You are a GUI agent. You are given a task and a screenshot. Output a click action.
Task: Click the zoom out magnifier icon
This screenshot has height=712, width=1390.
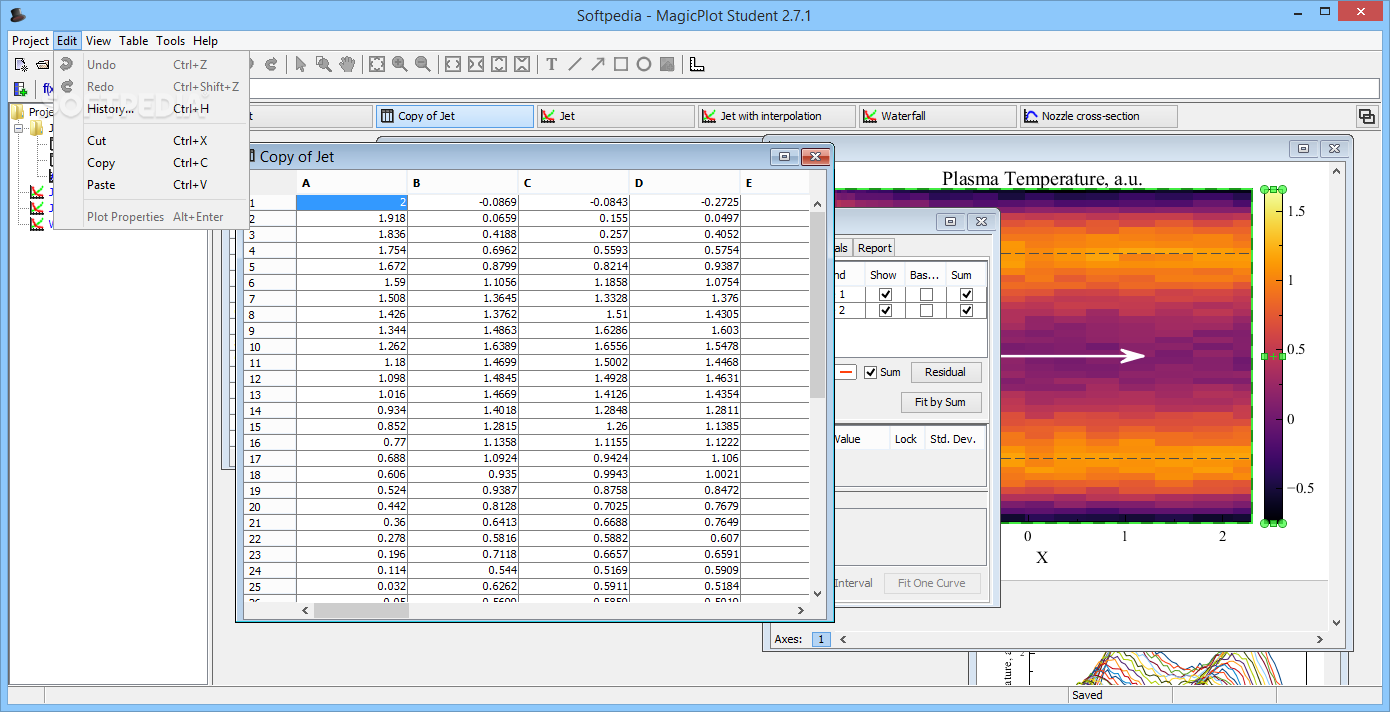(x=422, y=64)
